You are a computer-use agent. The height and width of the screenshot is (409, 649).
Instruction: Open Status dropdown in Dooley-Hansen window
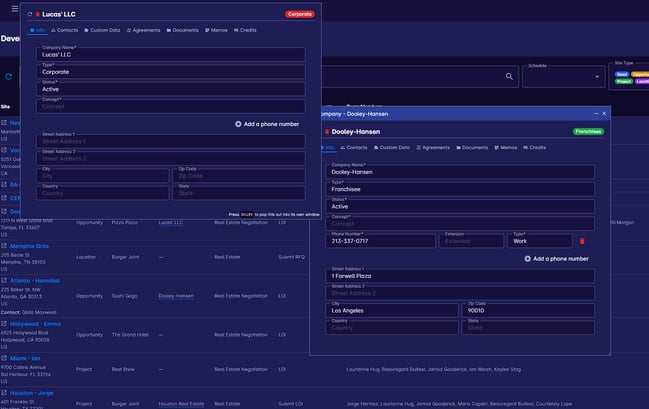point(460,206)
